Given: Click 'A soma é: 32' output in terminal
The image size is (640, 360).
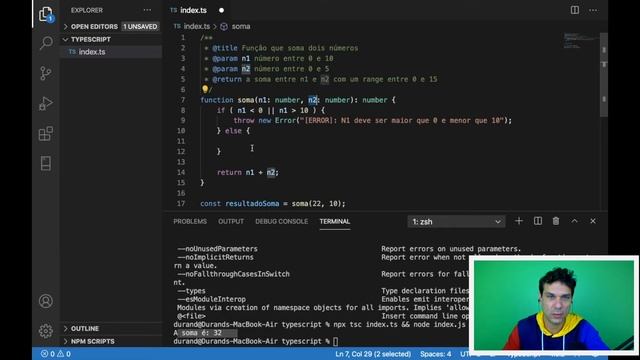Looking at the screenshot, I should tap(198, 333).
